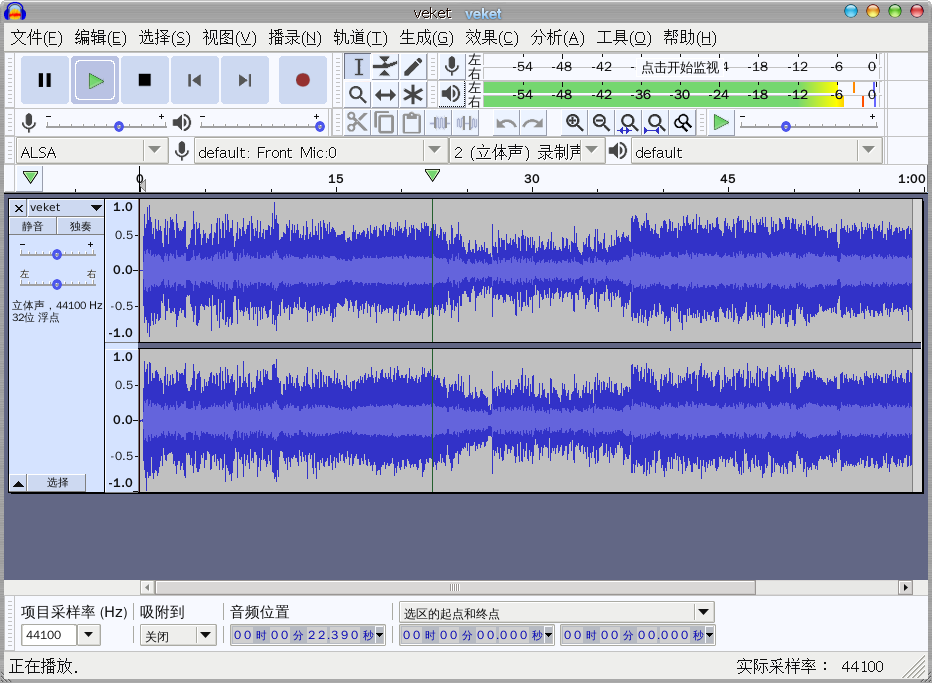This screenshot has width=932, height=683.
Task: Zoom out on the waveform
Action: click(602, 123)
